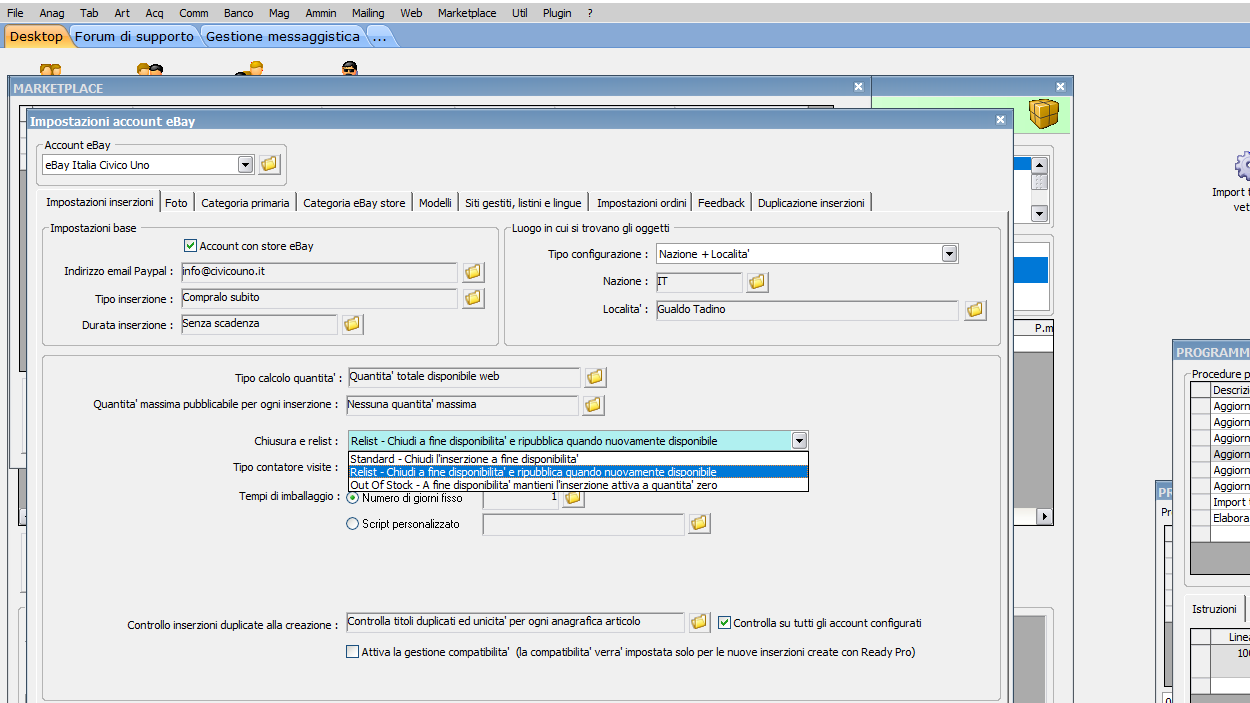Screen dimensions: 1250x703
Task: Close the Impostazioni account eBay window
Action: [1000, 120]
